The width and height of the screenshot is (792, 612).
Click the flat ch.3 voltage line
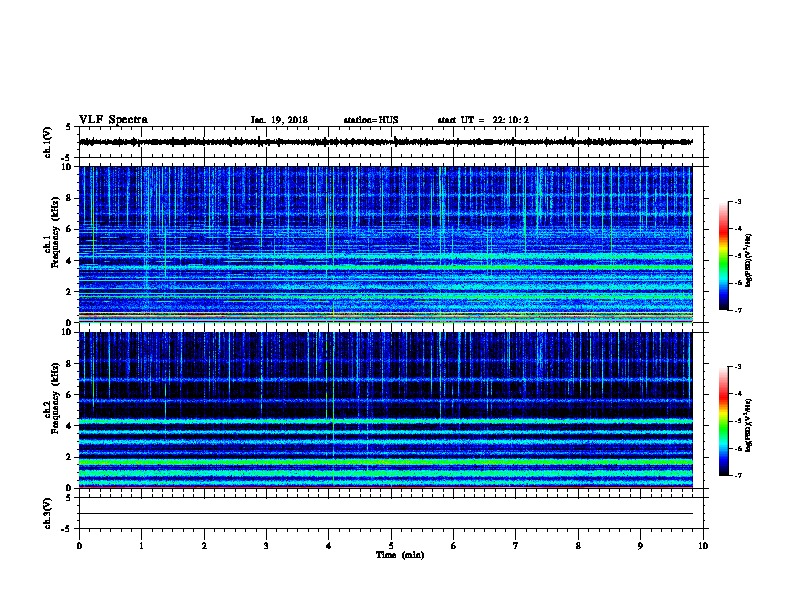coord(386,514)
